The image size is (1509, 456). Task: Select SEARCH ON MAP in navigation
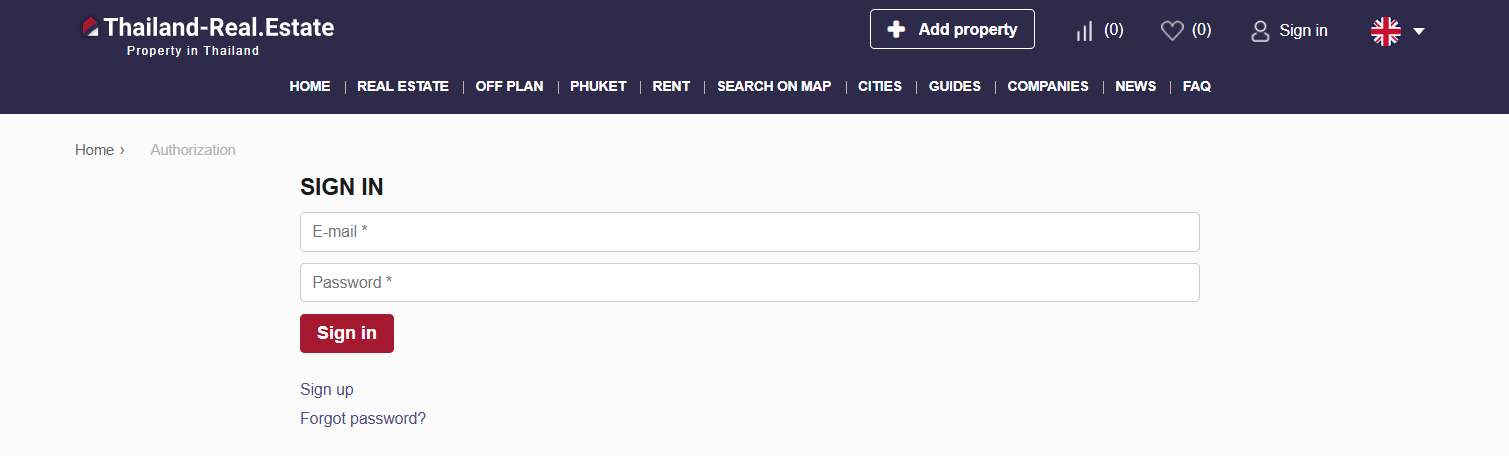click(773, 86)
